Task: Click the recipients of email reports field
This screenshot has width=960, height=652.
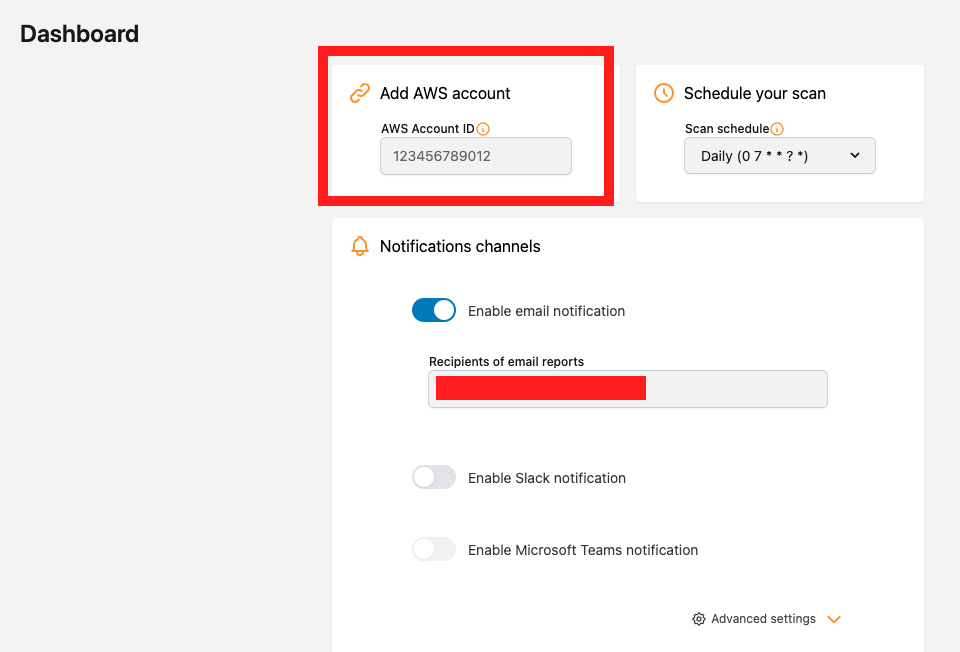Action: click(627, 389)
